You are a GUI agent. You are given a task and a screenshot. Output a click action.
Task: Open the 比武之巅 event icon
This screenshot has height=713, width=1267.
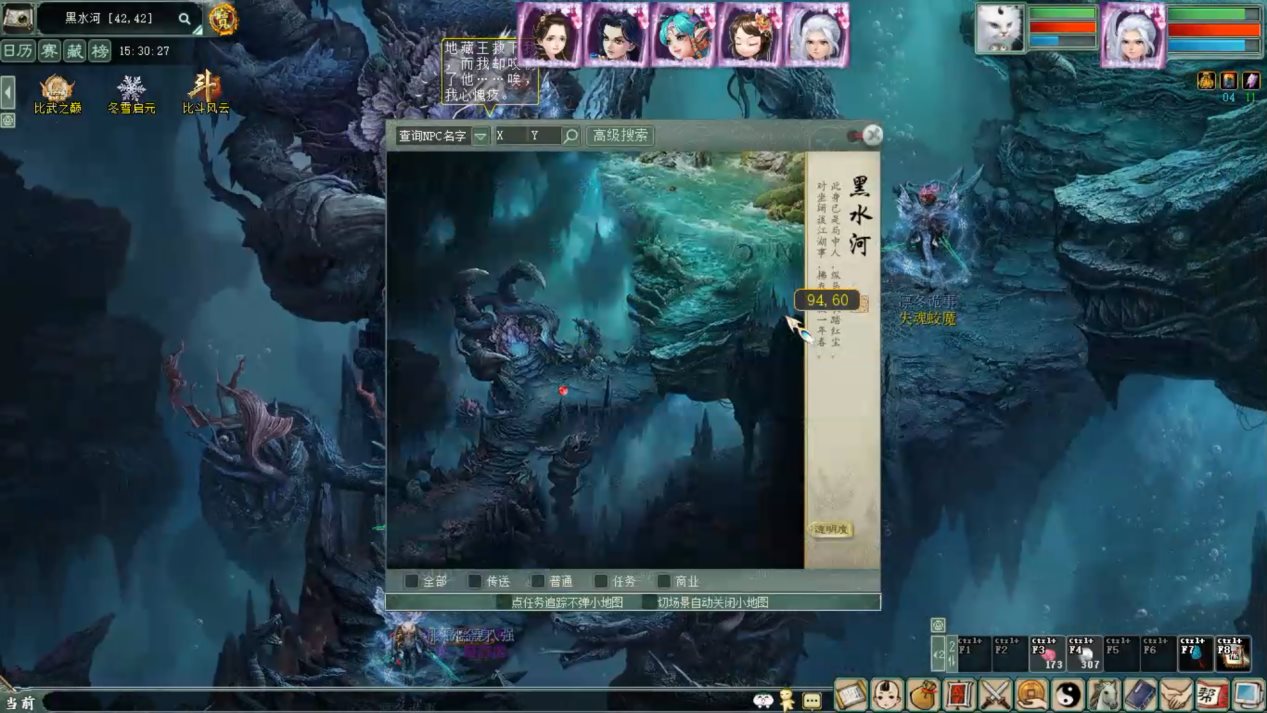tap(57, 94)
